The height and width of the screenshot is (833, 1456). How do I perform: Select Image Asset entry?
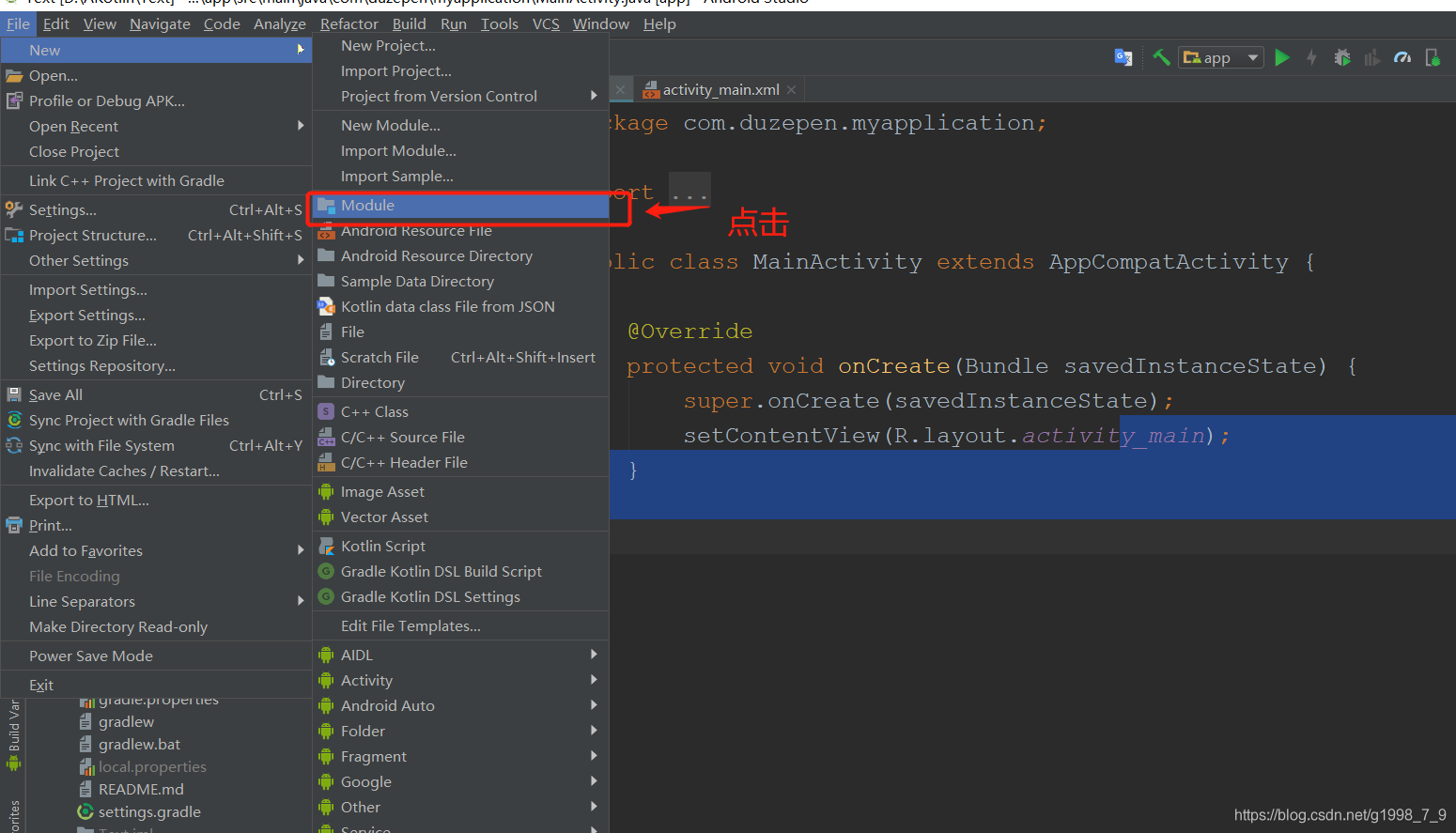(460, 492)
